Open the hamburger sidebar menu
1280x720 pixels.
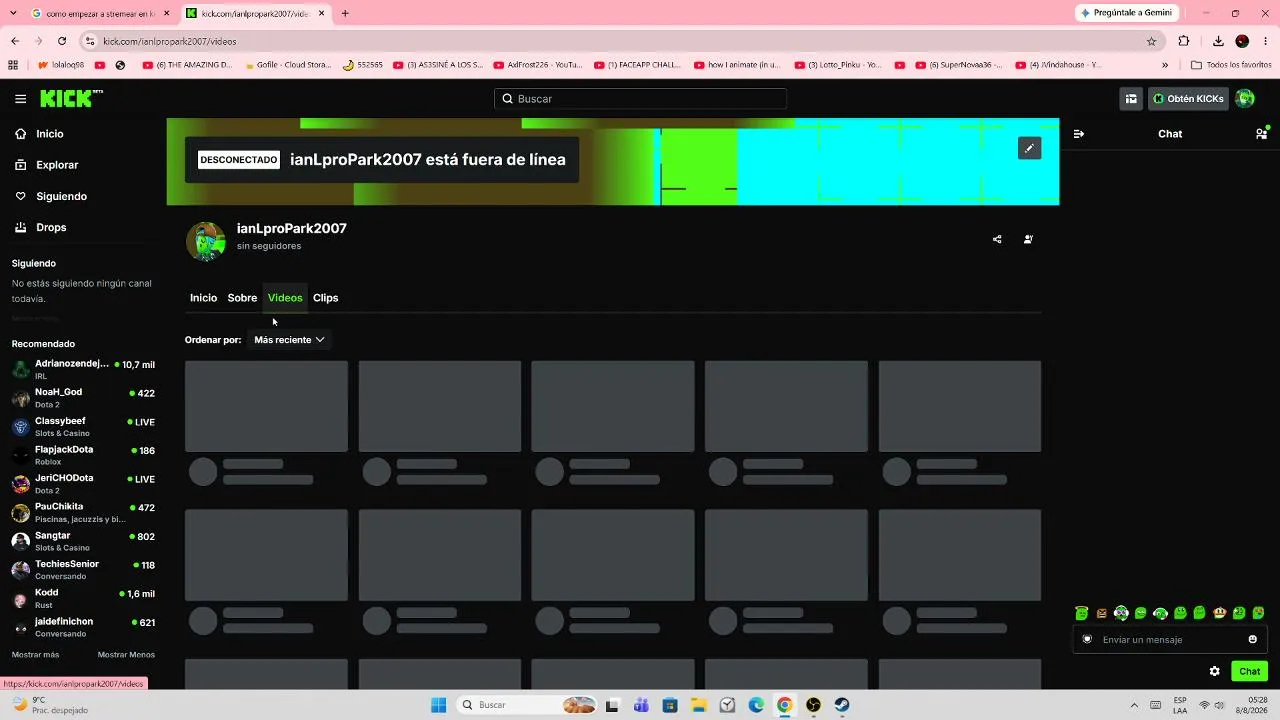pyautogui.click(x=20, y=99)
